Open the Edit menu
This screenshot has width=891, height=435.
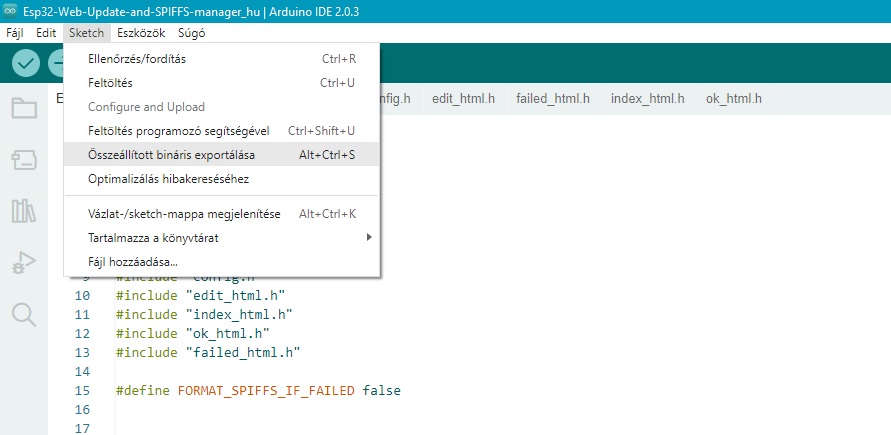(x=46, y=33)
